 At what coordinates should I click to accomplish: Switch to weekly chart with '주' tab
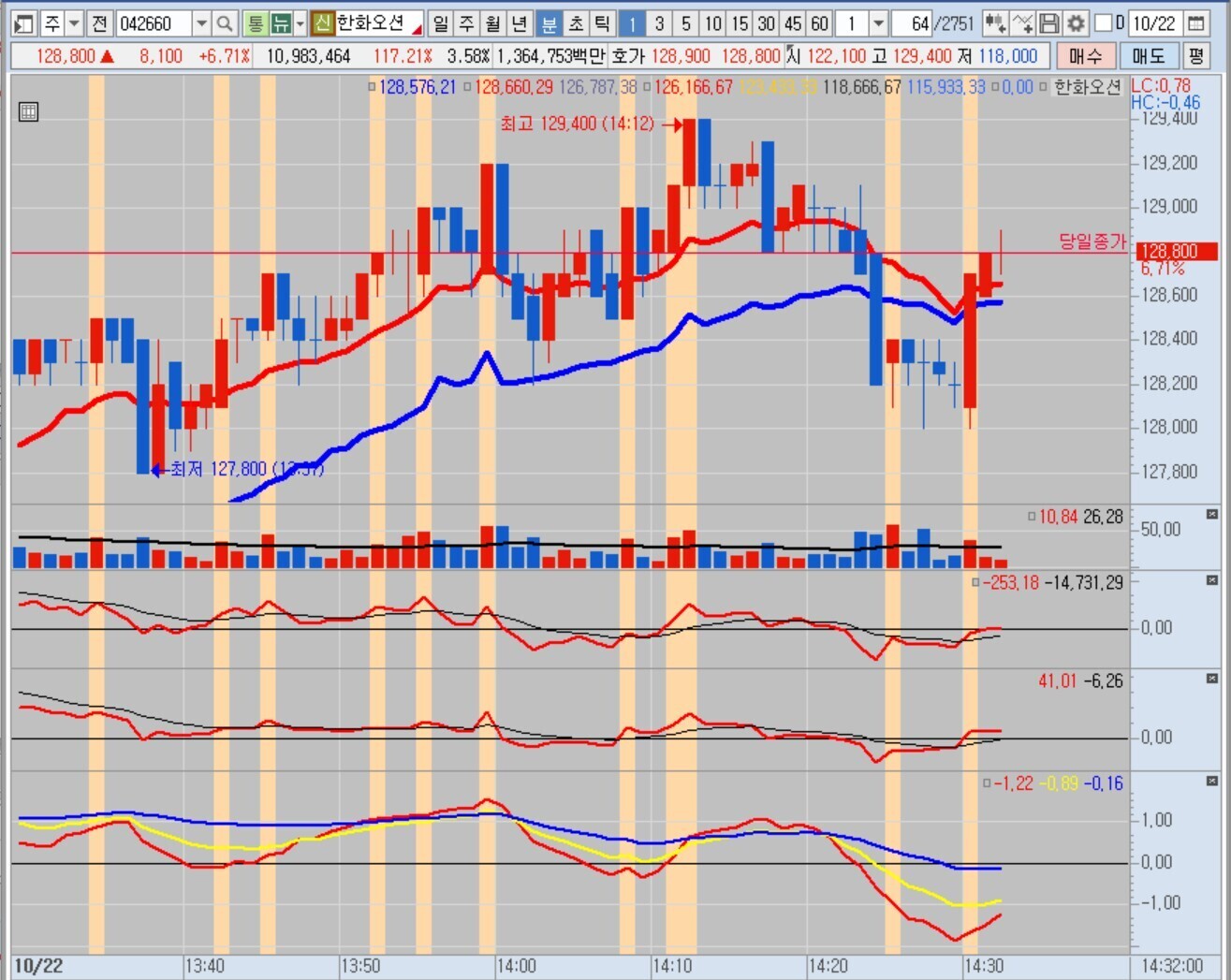(x=467, y=23)
